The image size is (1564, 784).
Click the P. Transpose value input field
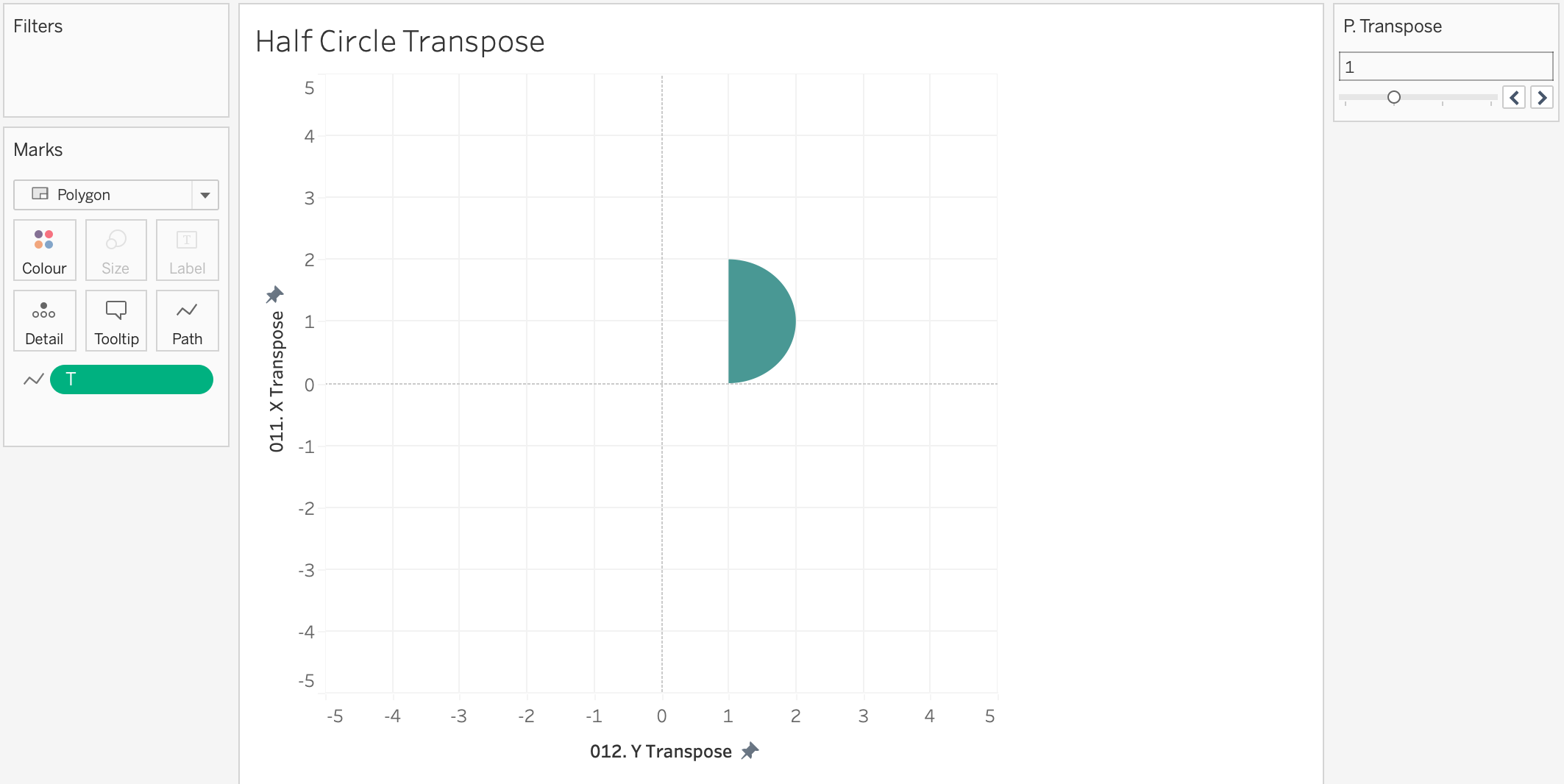point(1445,67)
